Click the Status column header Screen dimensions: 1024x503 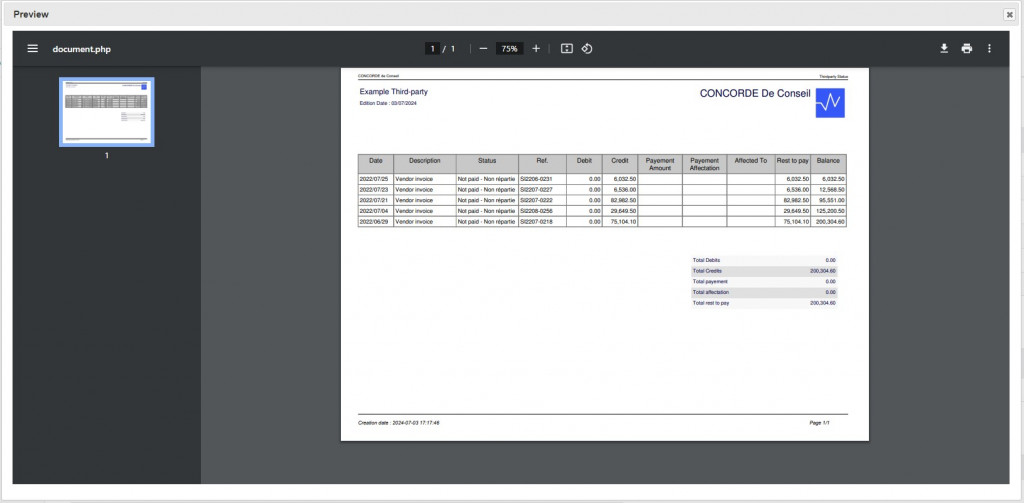(x=487, y=164)
